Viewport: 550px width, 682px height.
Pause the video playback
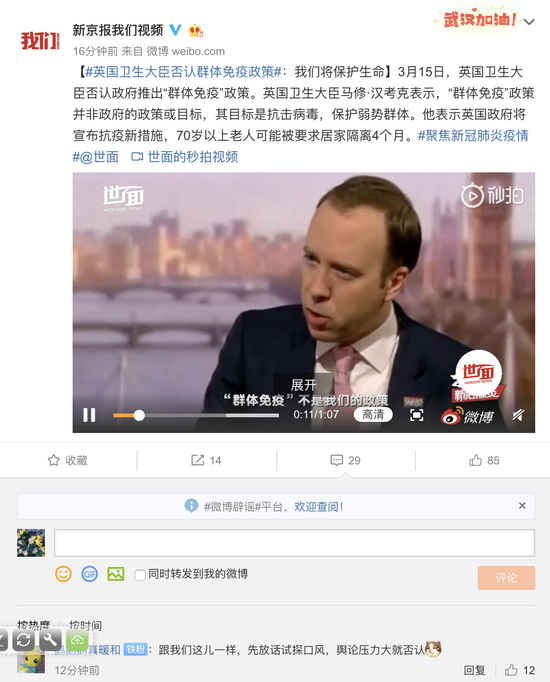(x=89, y=415)
